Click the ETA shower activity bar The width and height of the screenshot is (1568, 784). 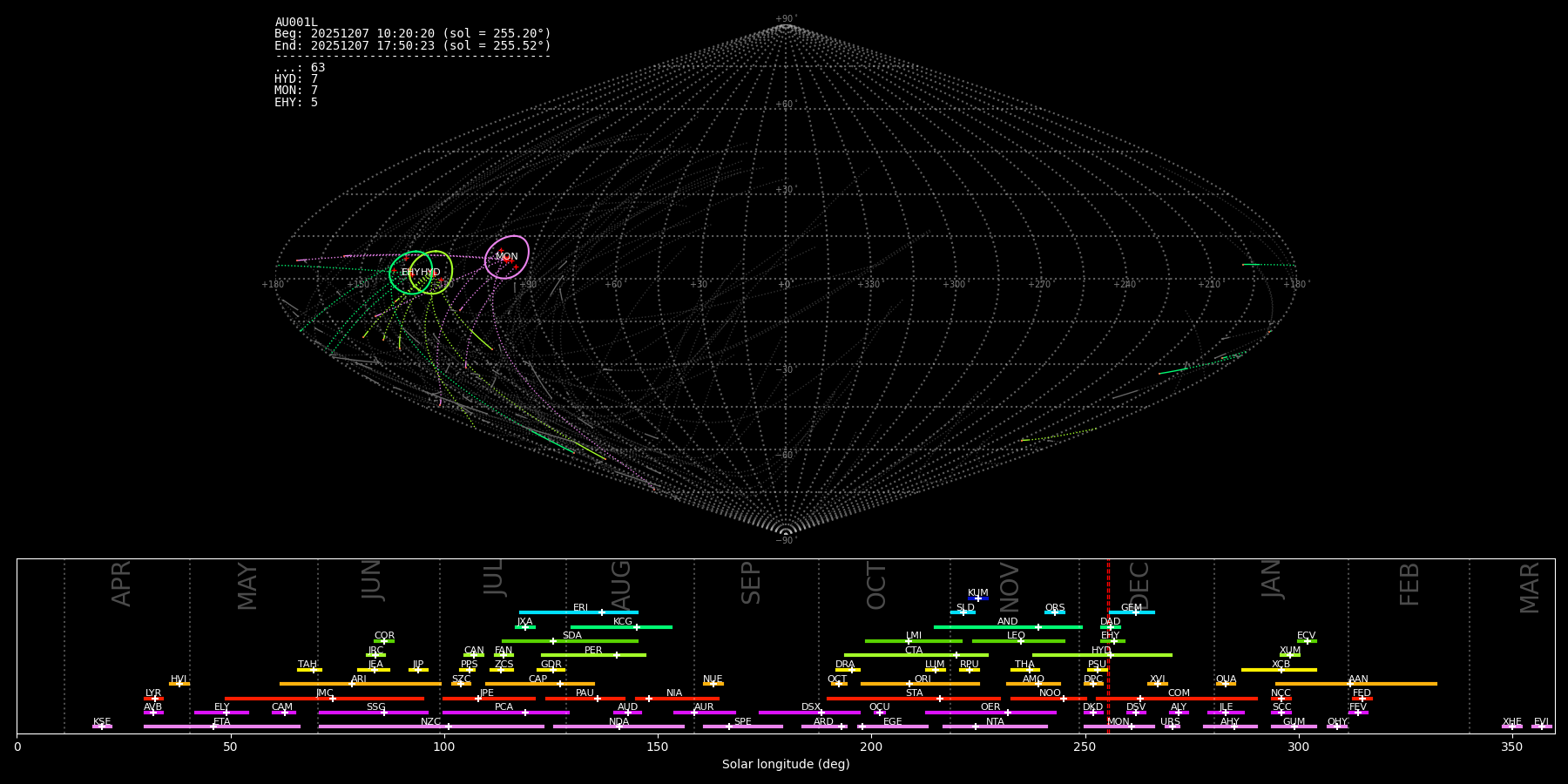pos(222,727)
